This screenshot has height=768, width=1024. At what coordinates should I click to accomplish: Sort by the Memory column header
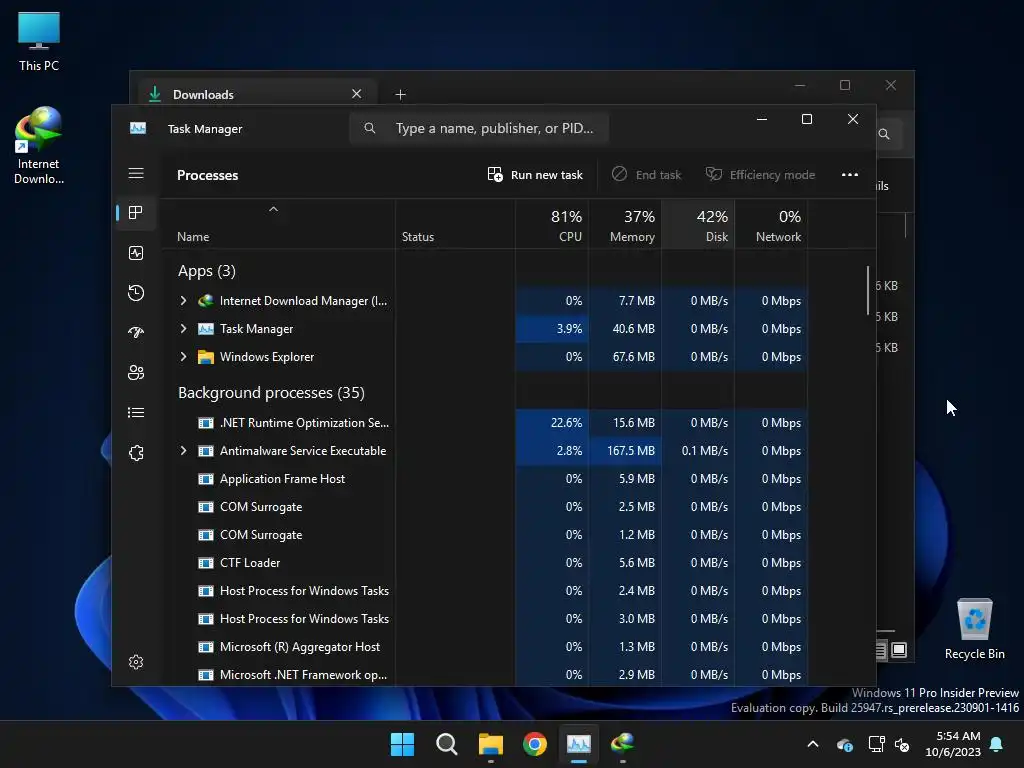point(625,225)
